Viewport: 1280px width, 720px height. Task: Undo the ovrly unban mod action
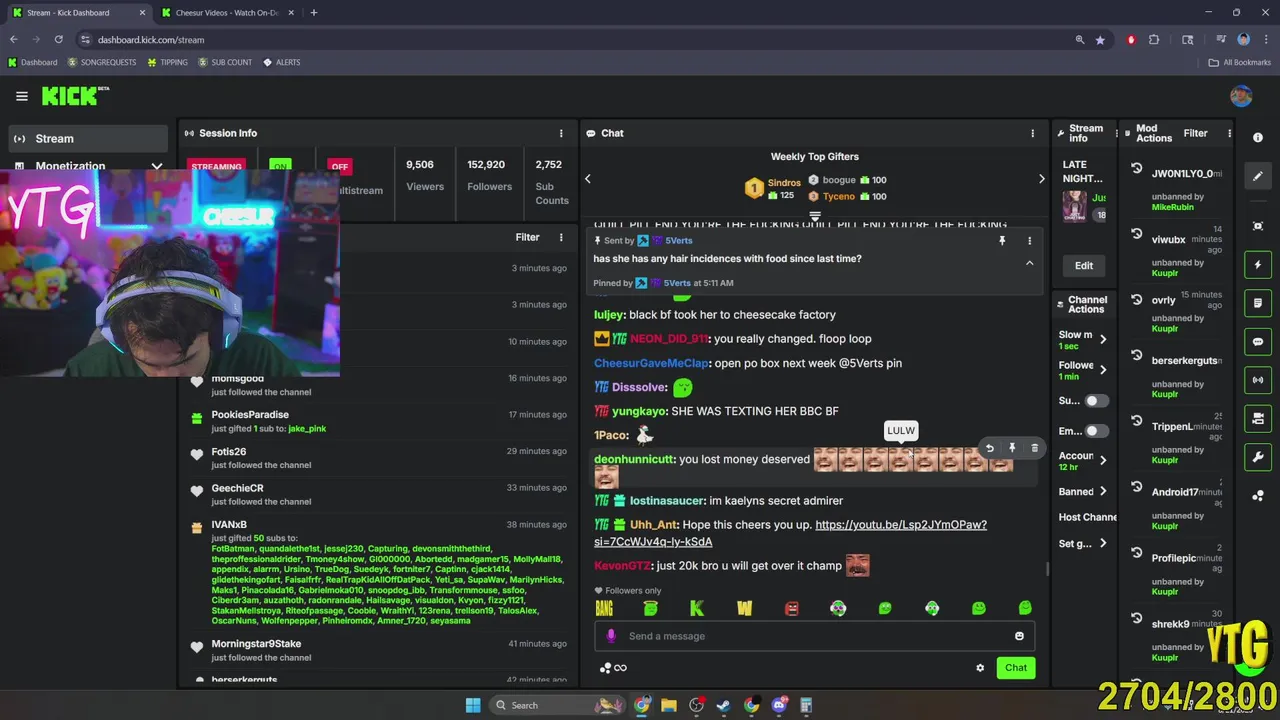tap(1137, 299)
